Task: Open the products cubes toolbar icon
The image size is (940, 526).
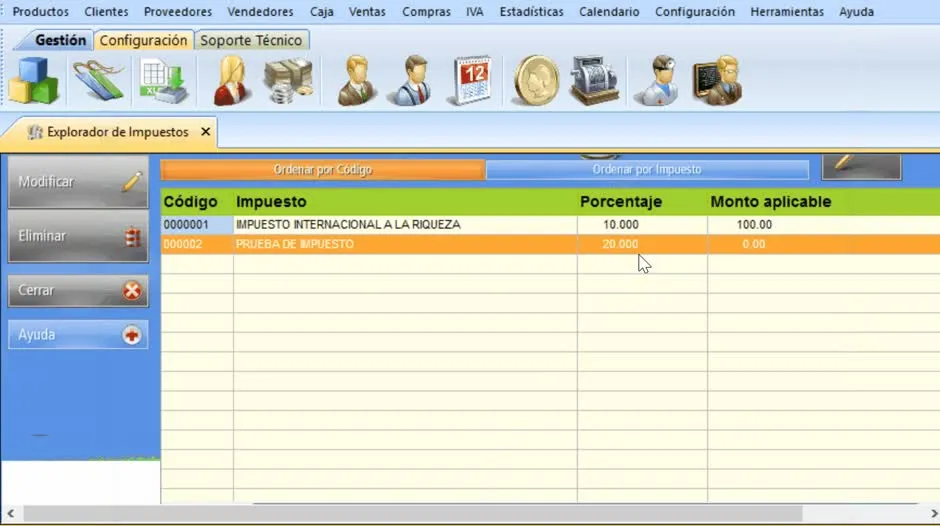Action: coord(34,80)
